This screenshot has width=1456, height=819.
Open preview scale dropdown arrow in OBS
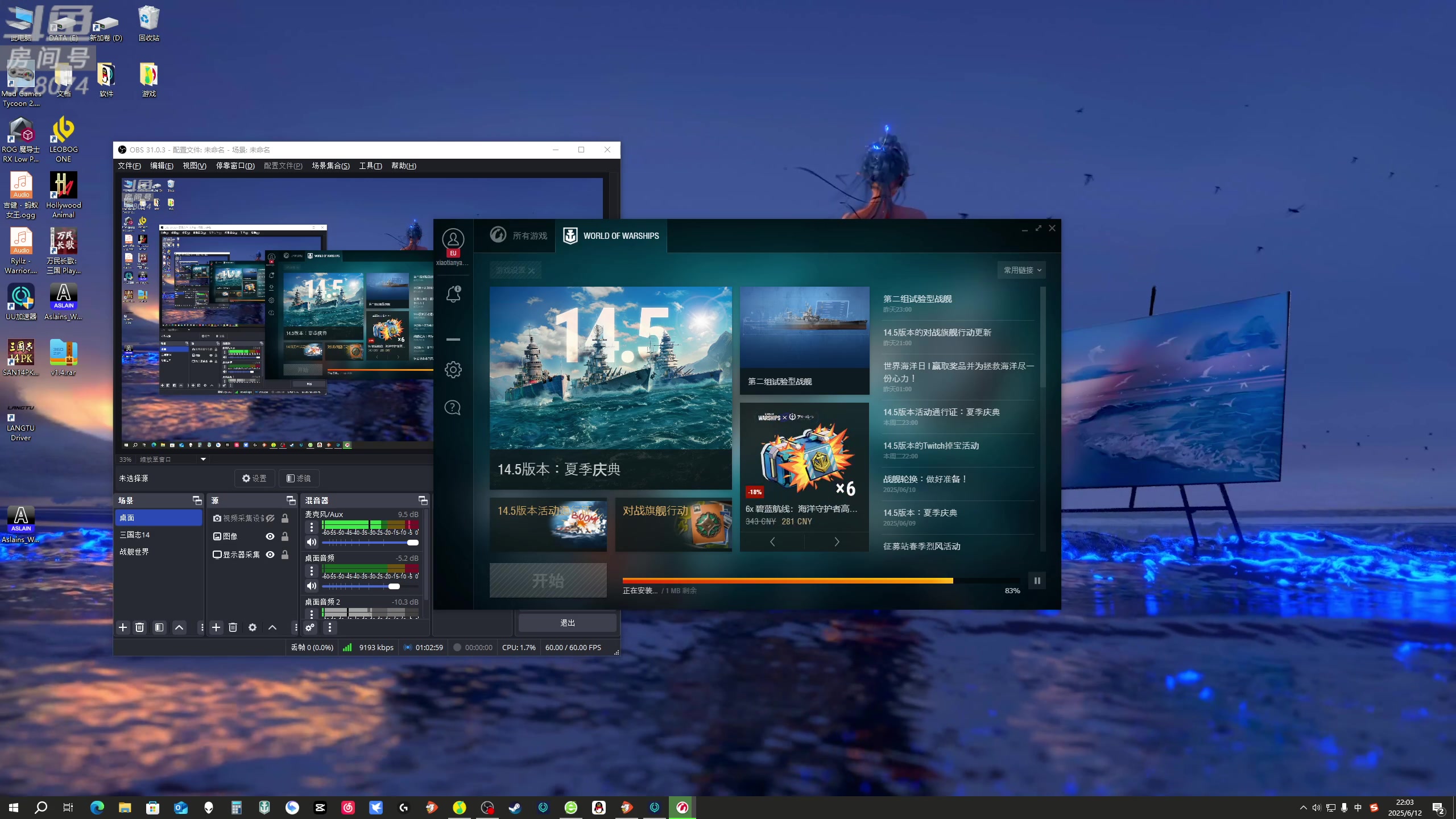pyautogui.click(x=203, y=459)
